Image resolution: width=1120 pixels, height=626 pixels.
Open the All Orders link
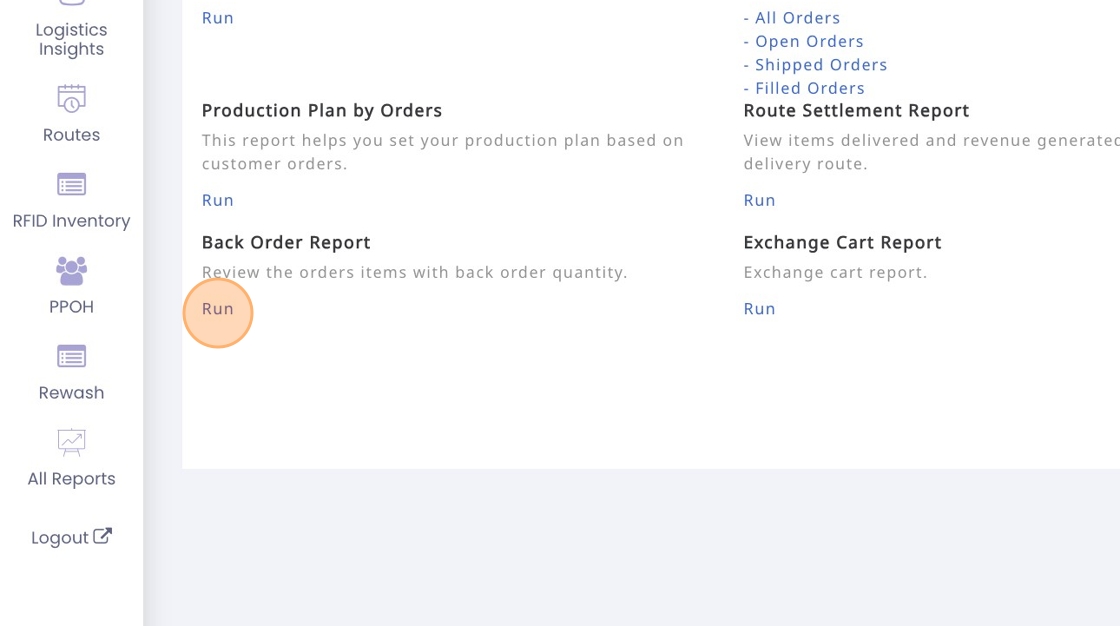[797, 18]
